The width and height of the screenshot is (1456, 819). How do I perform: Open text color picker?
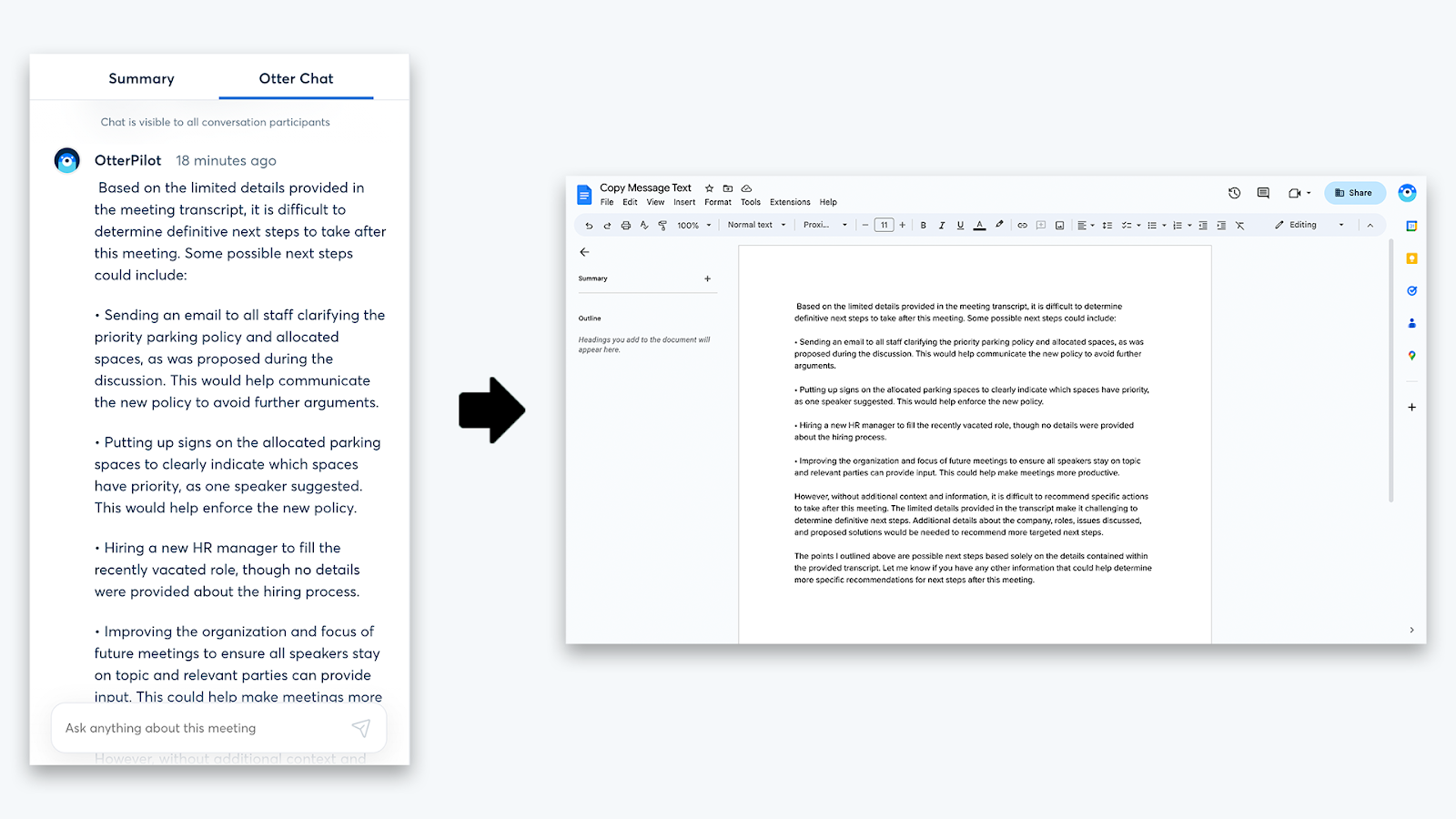point(979,225)
